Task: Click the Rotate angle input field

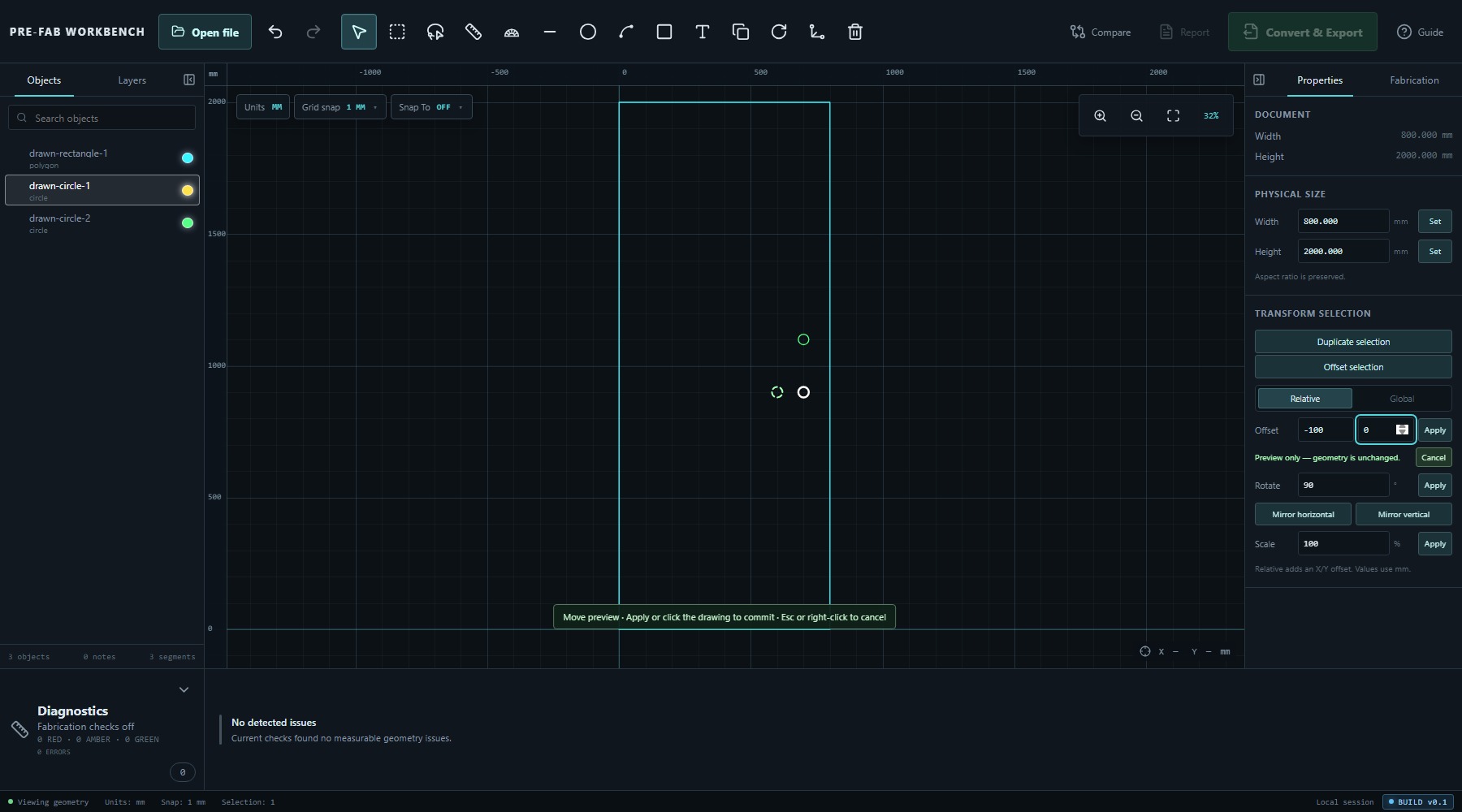Action: (x=1343, y=485)
